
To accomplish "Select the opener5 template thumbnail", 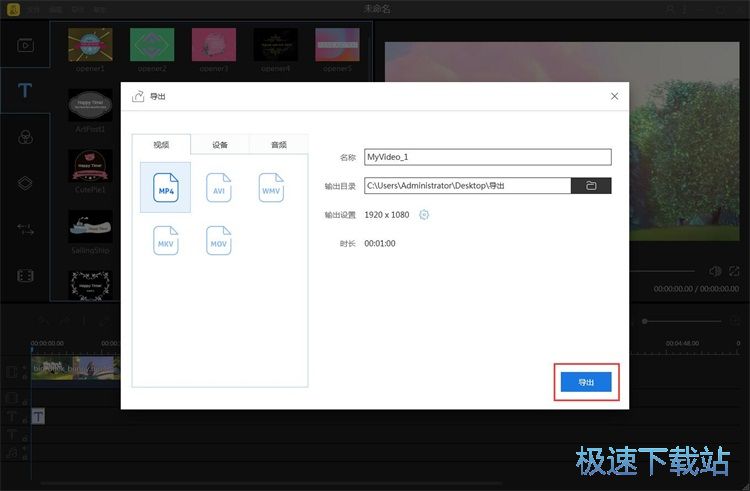I will click(337, 44).
